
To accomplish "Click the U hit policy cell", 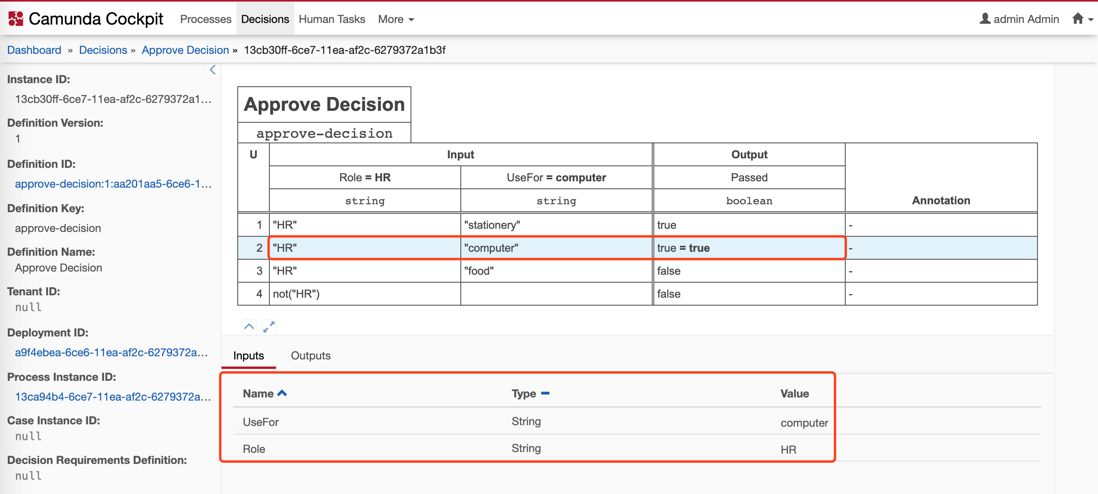I will pos(253,154).
